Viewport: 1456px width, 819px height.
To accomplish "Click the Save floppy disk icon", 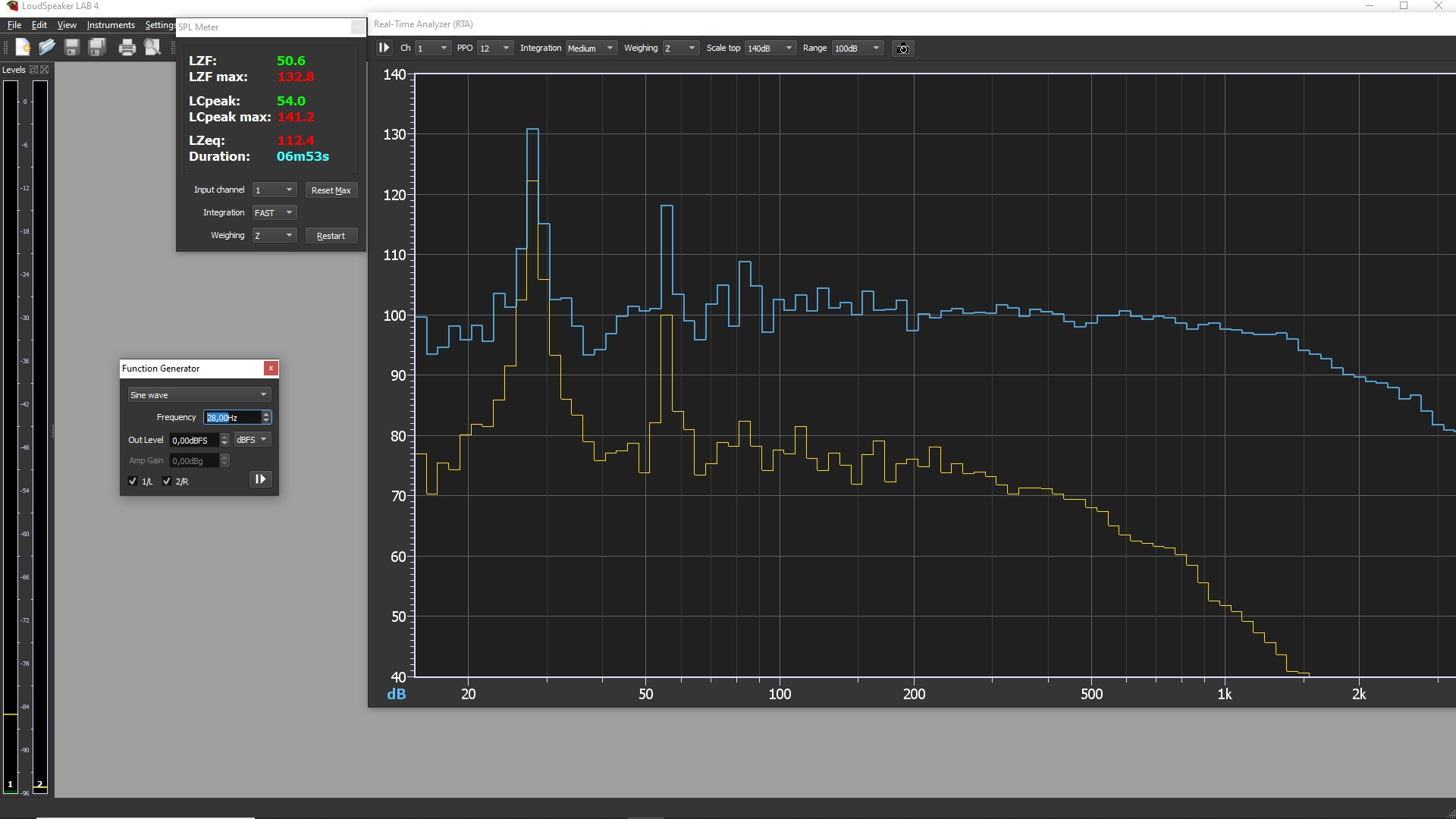I will [72, 48].
